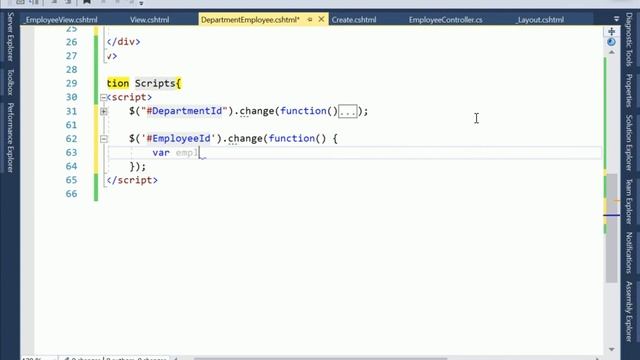Screen dimensions: 640x360
Task: Click the var keyword on line 63
Action: (x=161, y=153)
